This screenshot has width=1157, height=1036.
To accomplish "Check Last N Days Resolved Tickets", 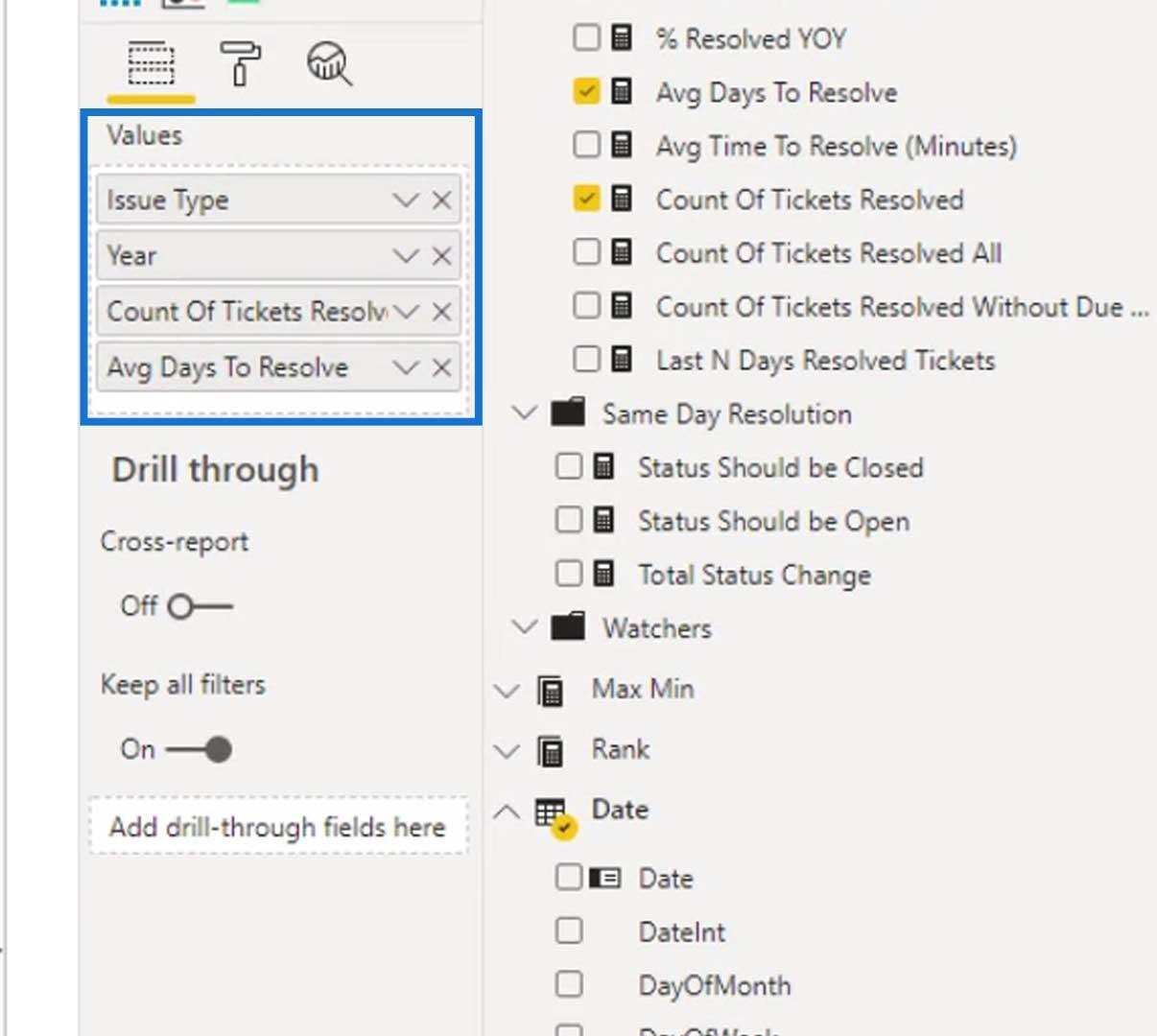I will 586,360.
